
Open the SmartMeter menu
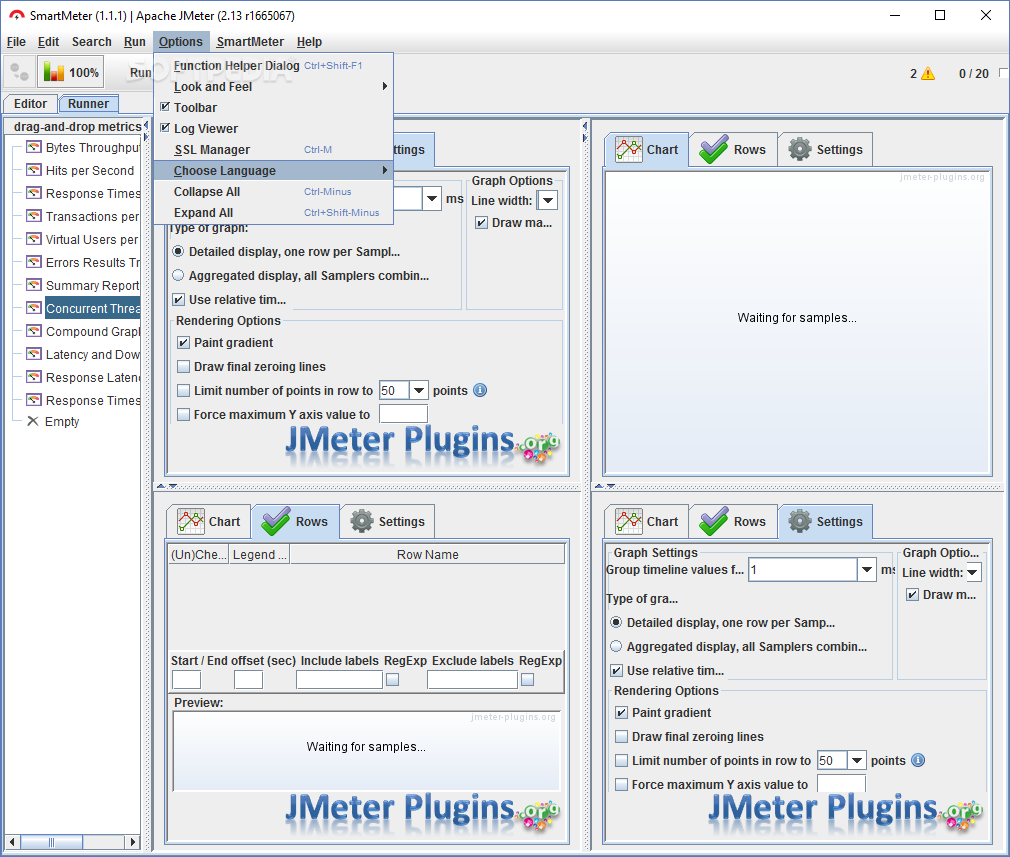coord(250,42)
